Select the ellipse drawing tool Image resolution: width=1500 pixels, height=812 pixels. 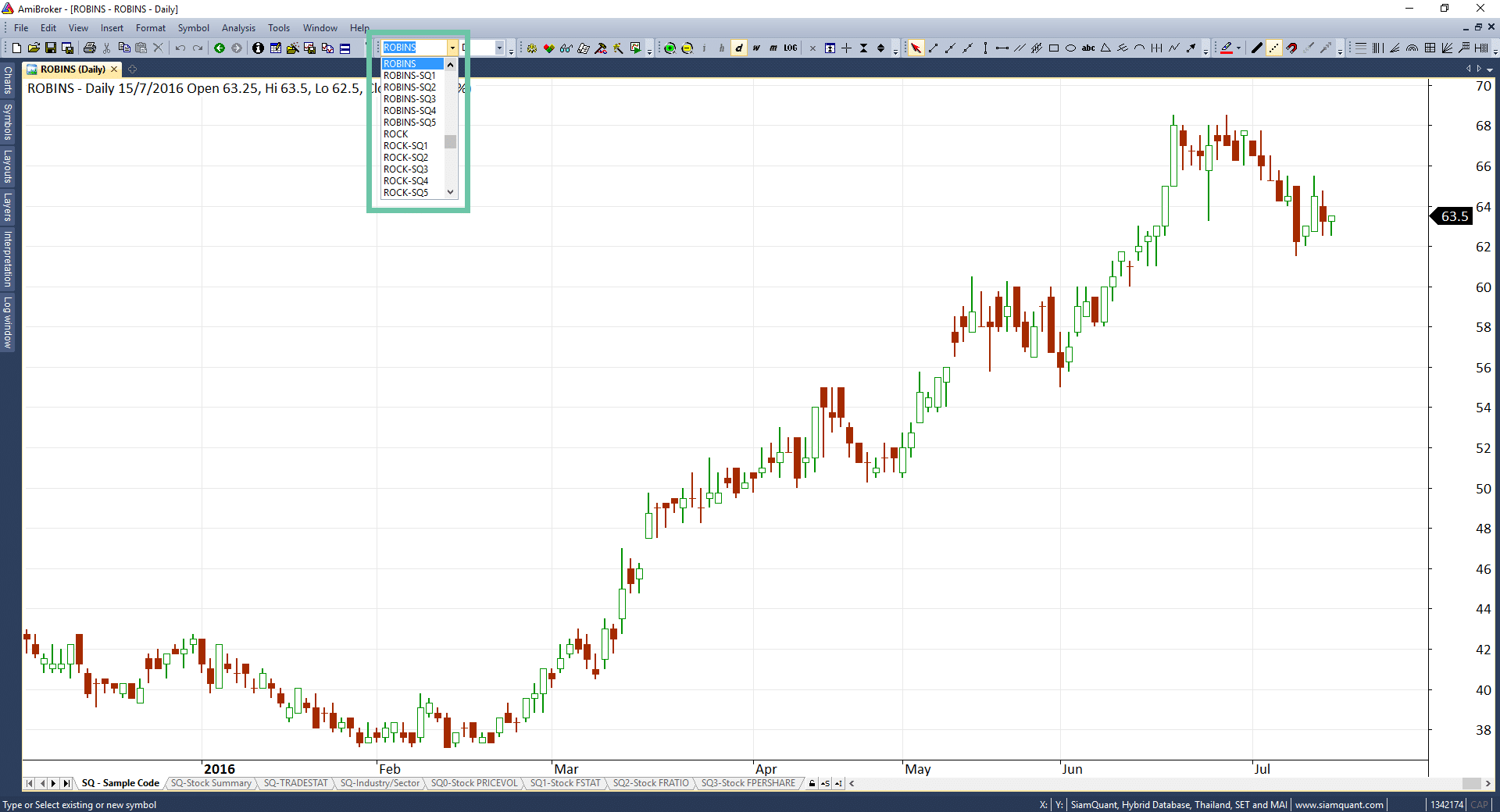click(x=1071, y=48)
